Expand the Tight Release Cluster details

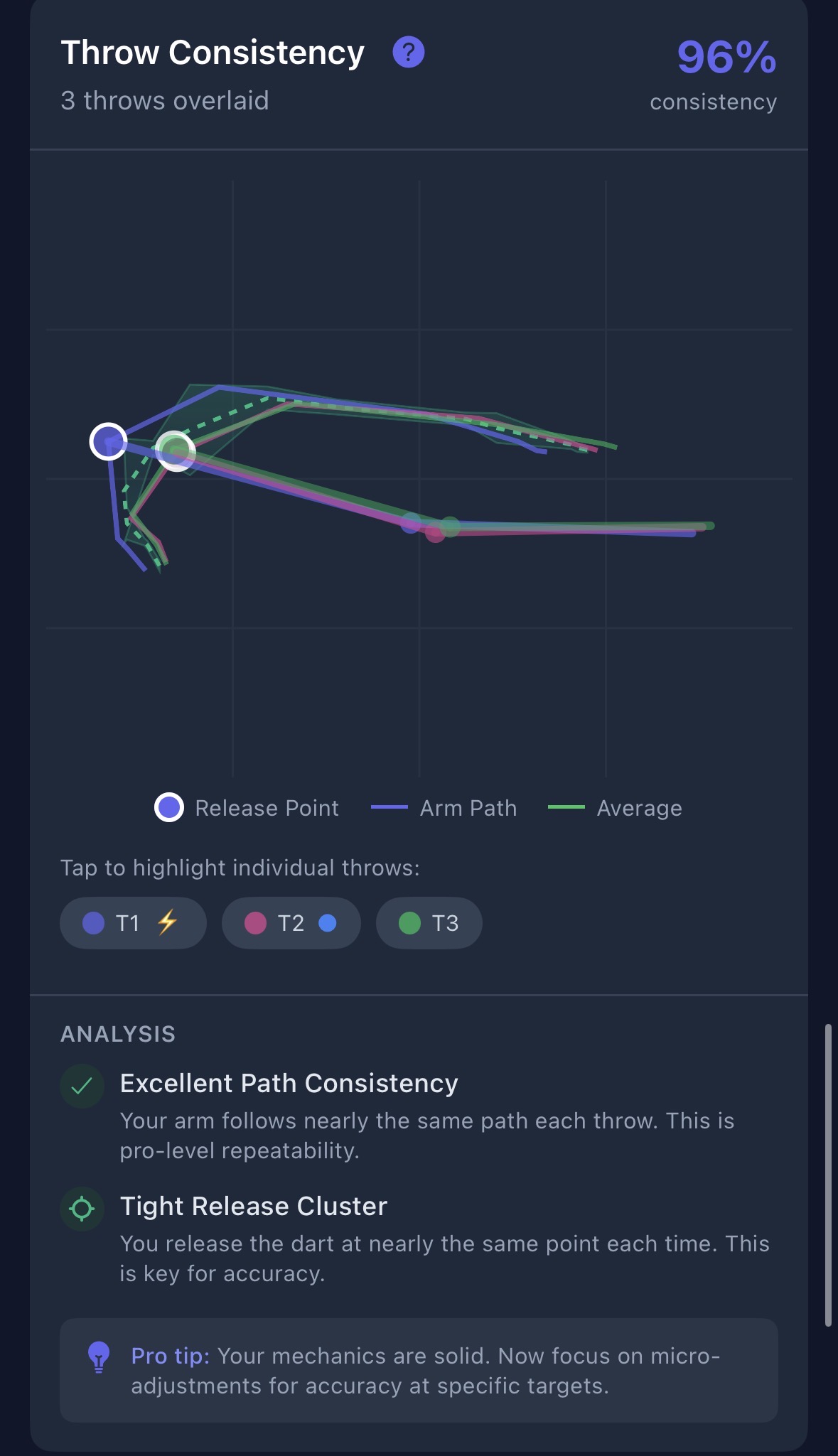click(254, 1206)
